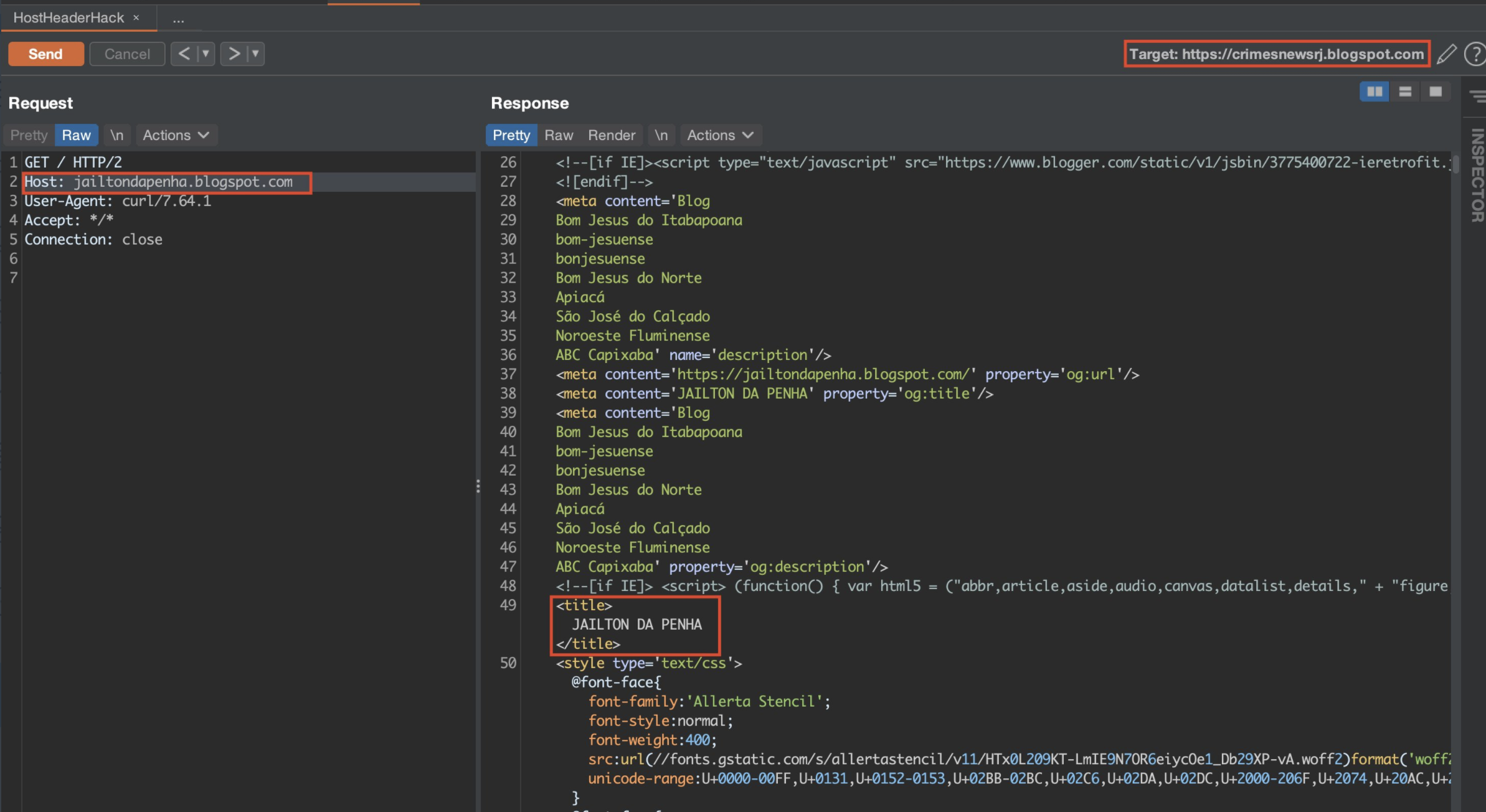Switch Request view to Raw

[76, 135]
